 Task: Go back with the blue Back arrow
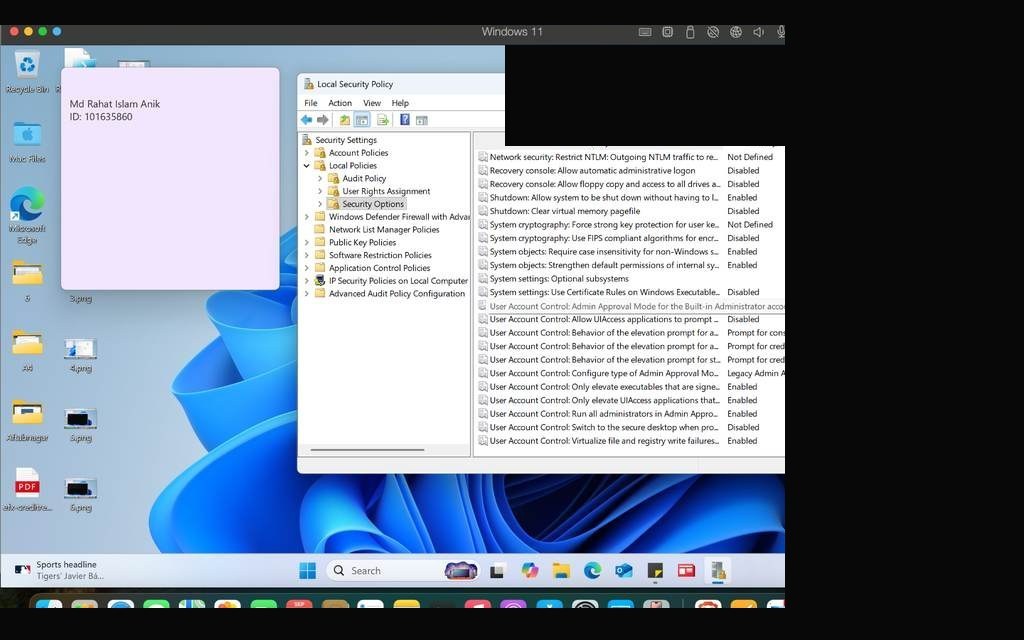click(306, 120)
